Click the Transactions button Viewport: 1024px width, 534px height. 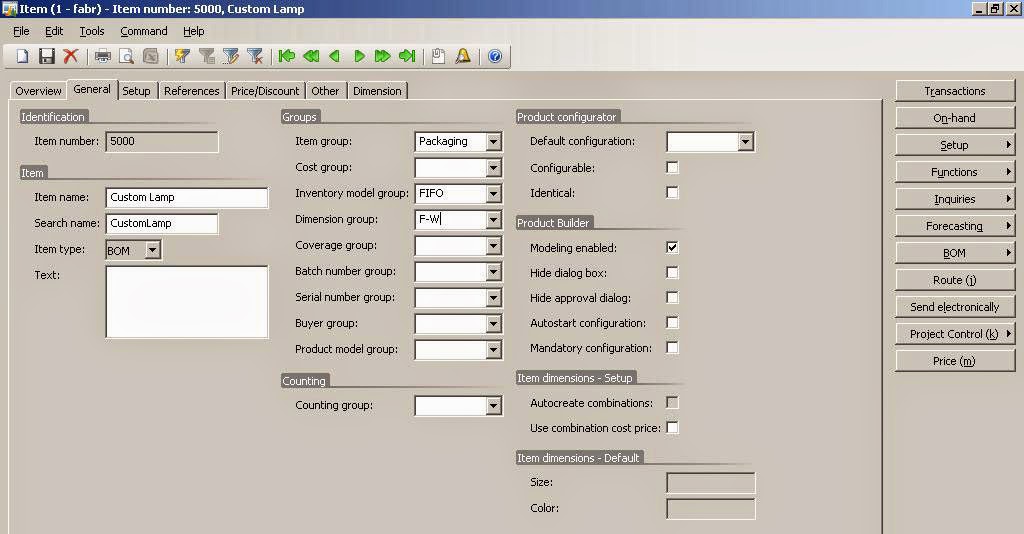pyautogui.click(x=955, y=91)
